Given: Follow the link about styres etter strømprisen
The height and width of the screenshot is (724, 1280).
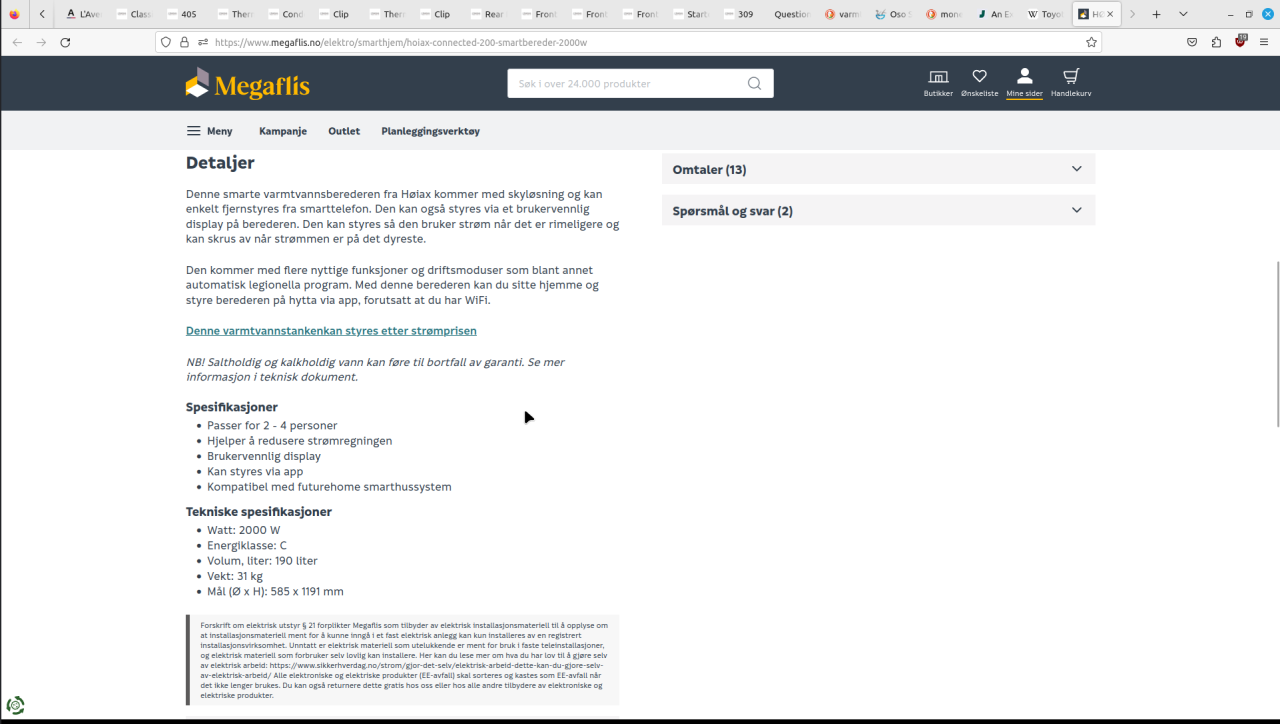Looking at the screenshot, I should (x=331, y=331).
